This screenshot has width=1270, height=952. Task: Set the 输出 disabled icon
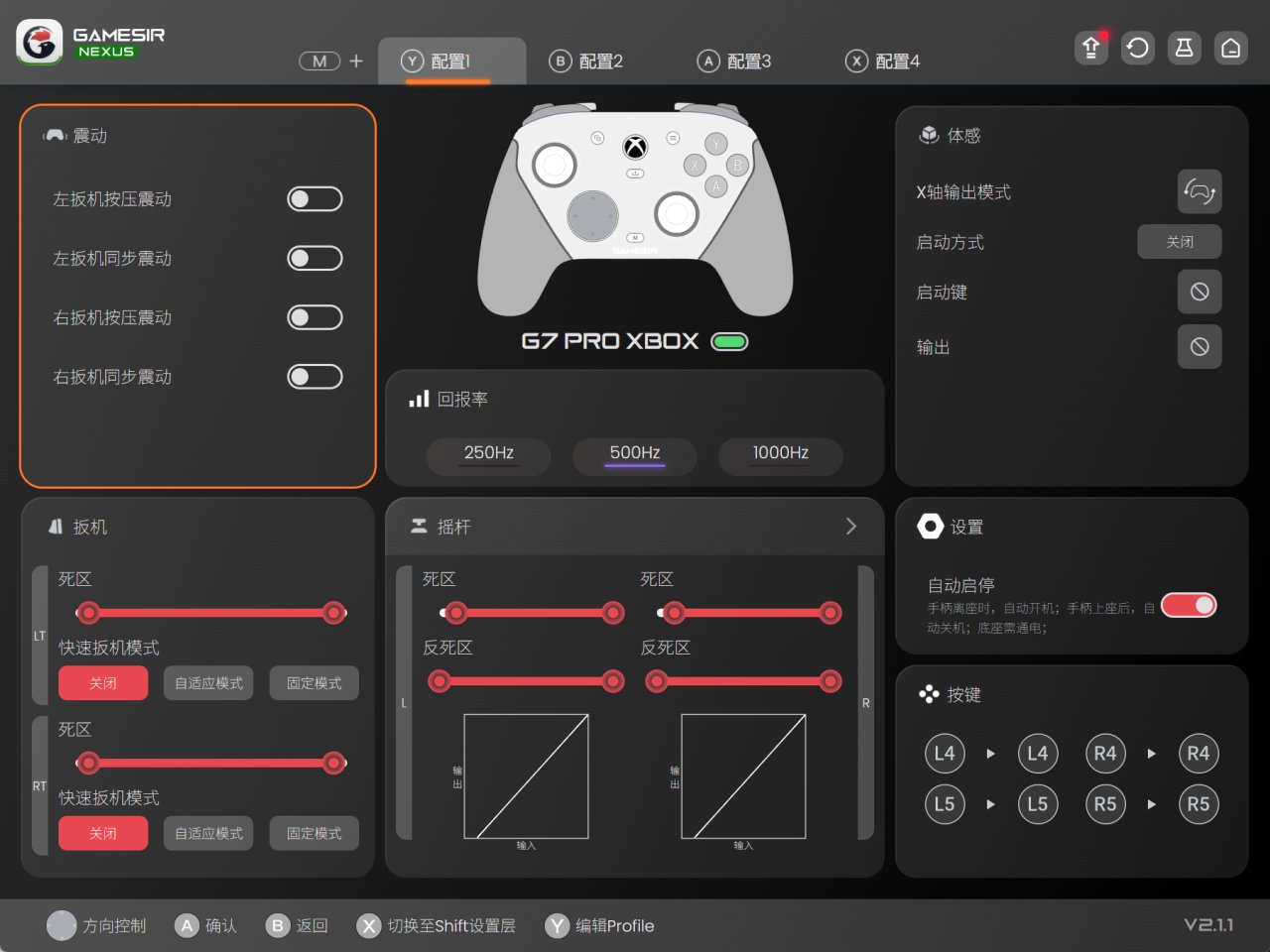tap(1200, 346)
